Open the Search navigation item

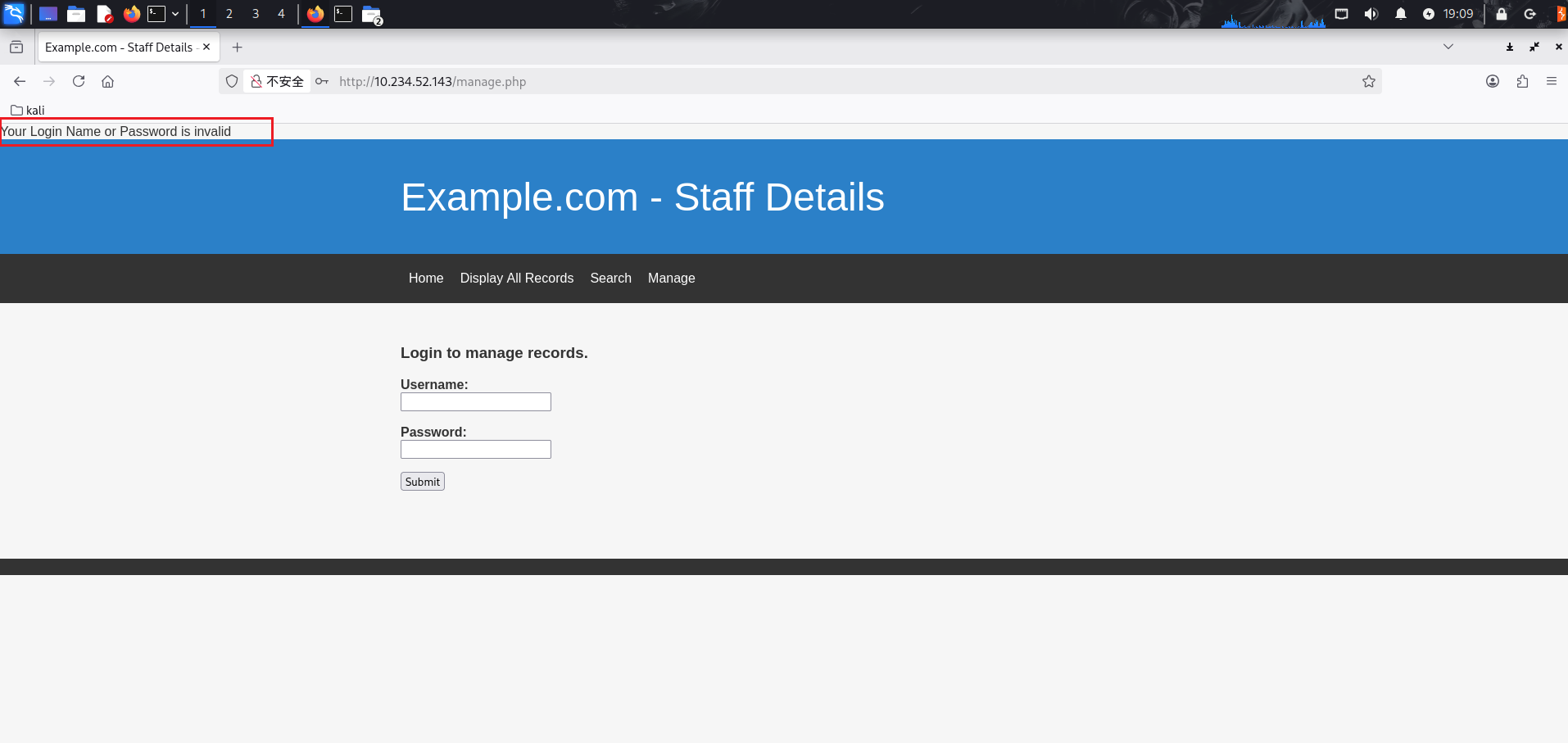(610, 279)
